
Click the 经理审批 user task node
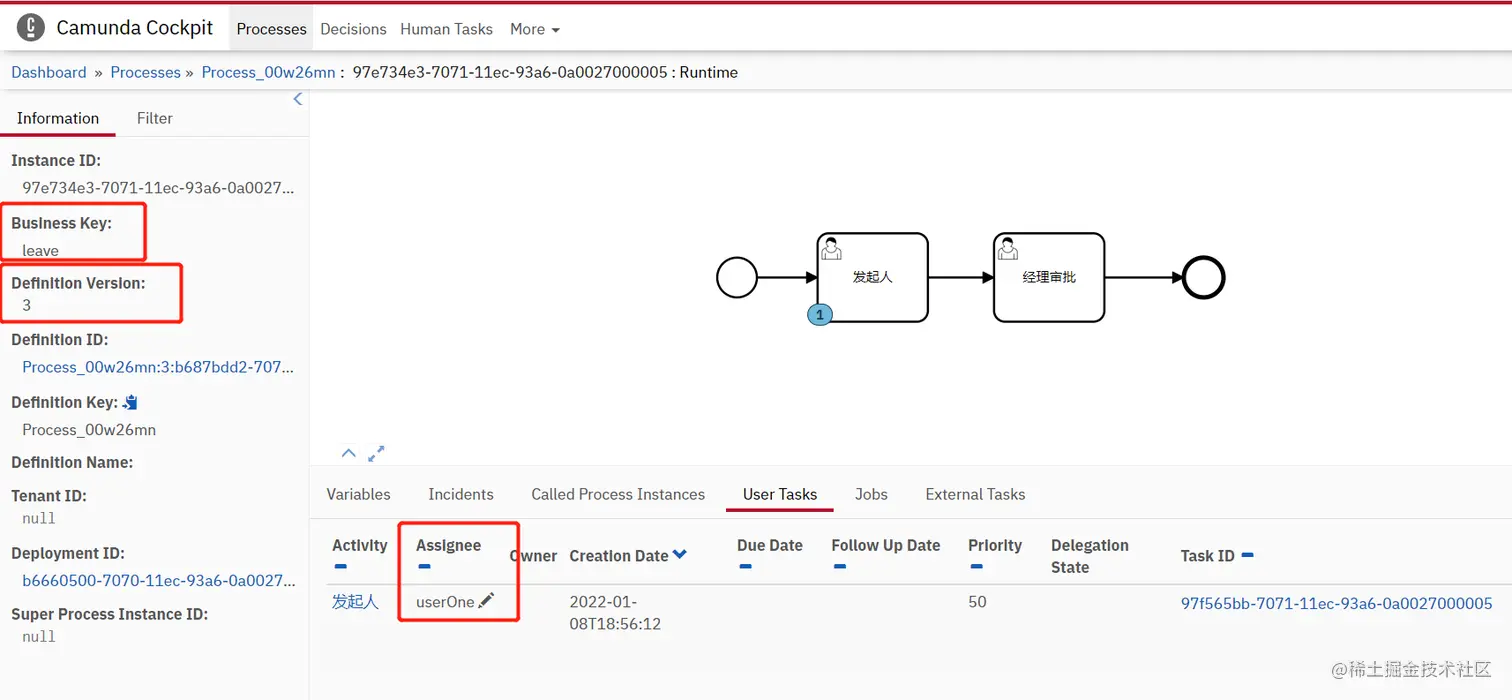point(1049,277)
